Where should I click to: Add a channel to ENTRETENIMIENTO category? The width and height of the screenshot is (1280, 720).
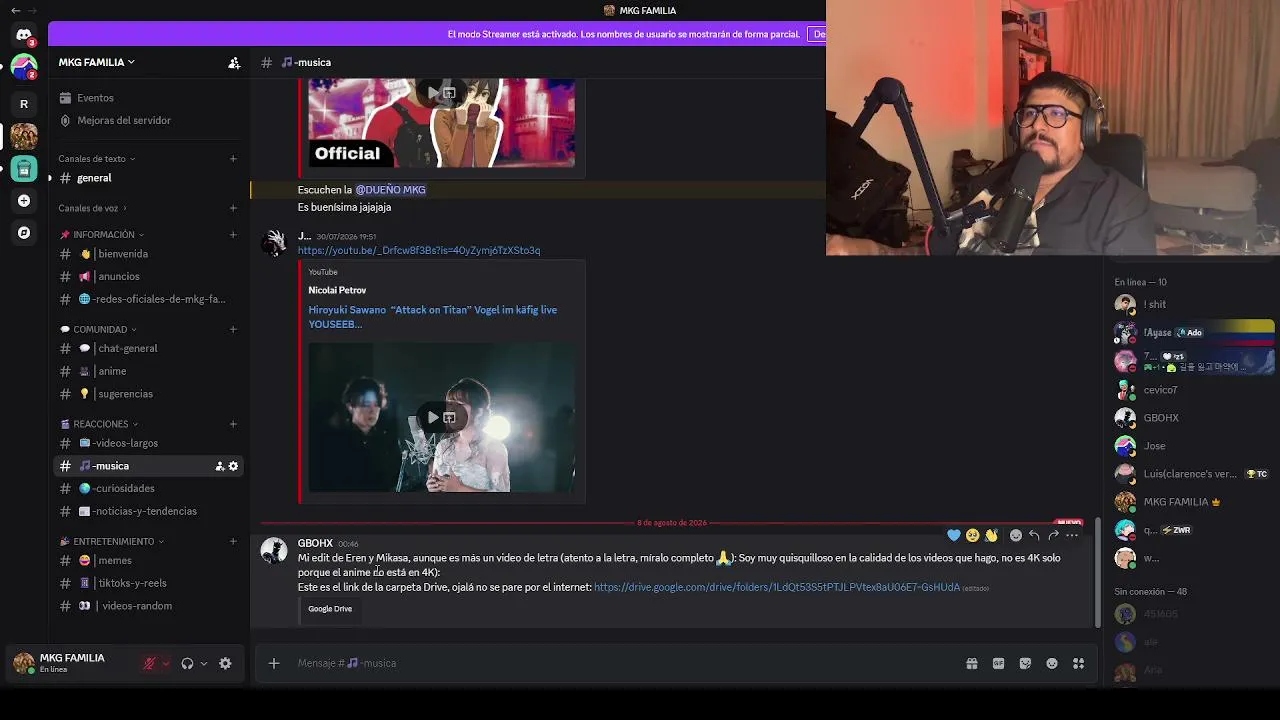click(233, 541)
